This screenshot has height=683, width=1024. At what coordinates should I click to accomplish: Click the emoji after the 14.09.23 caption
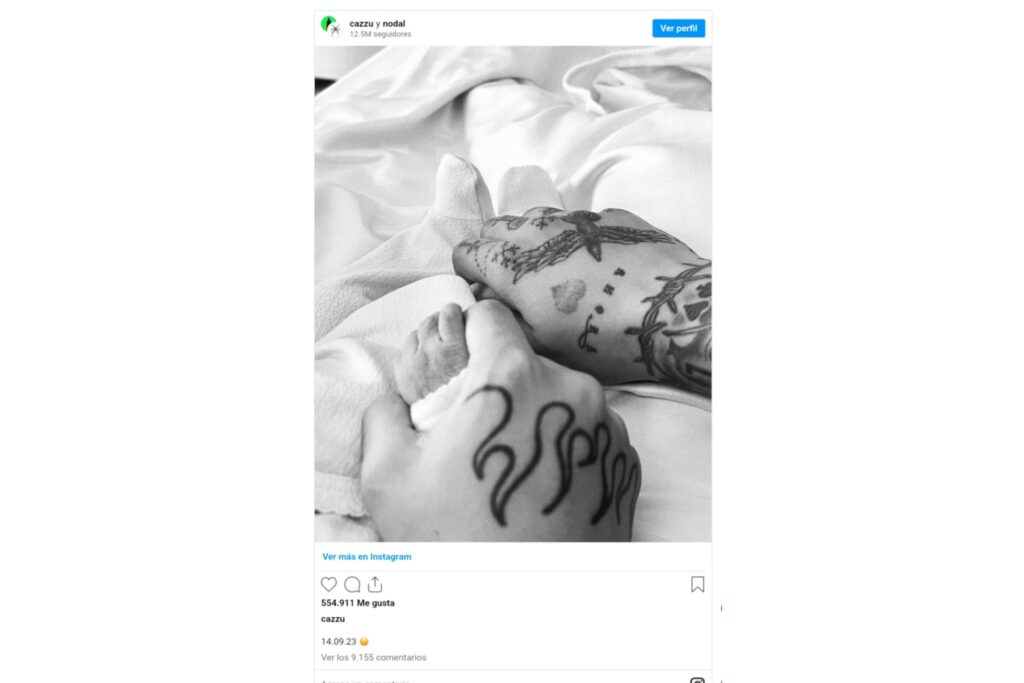point(364,642)
